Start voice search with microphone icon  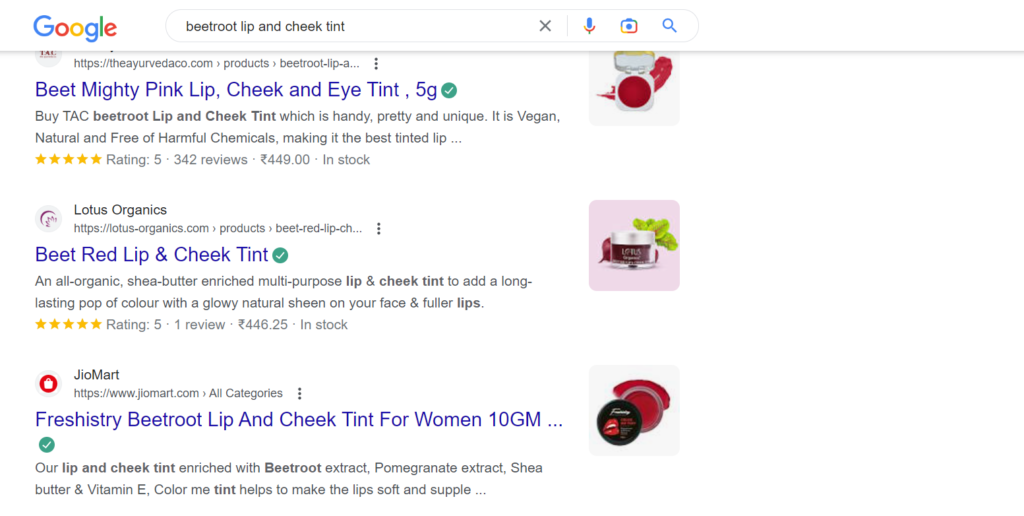coord(589,26)
